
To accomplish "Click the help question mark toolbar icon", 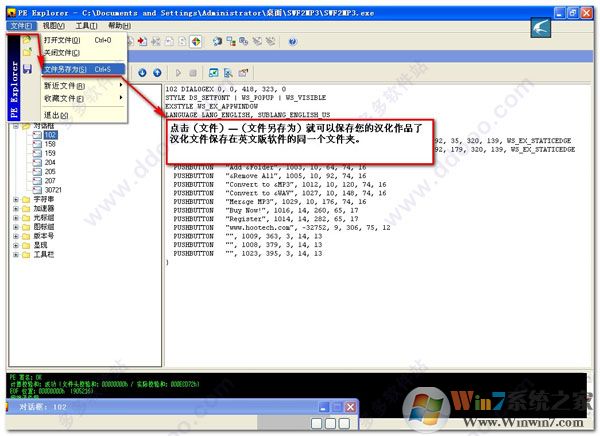I will (x=292, y=41).
